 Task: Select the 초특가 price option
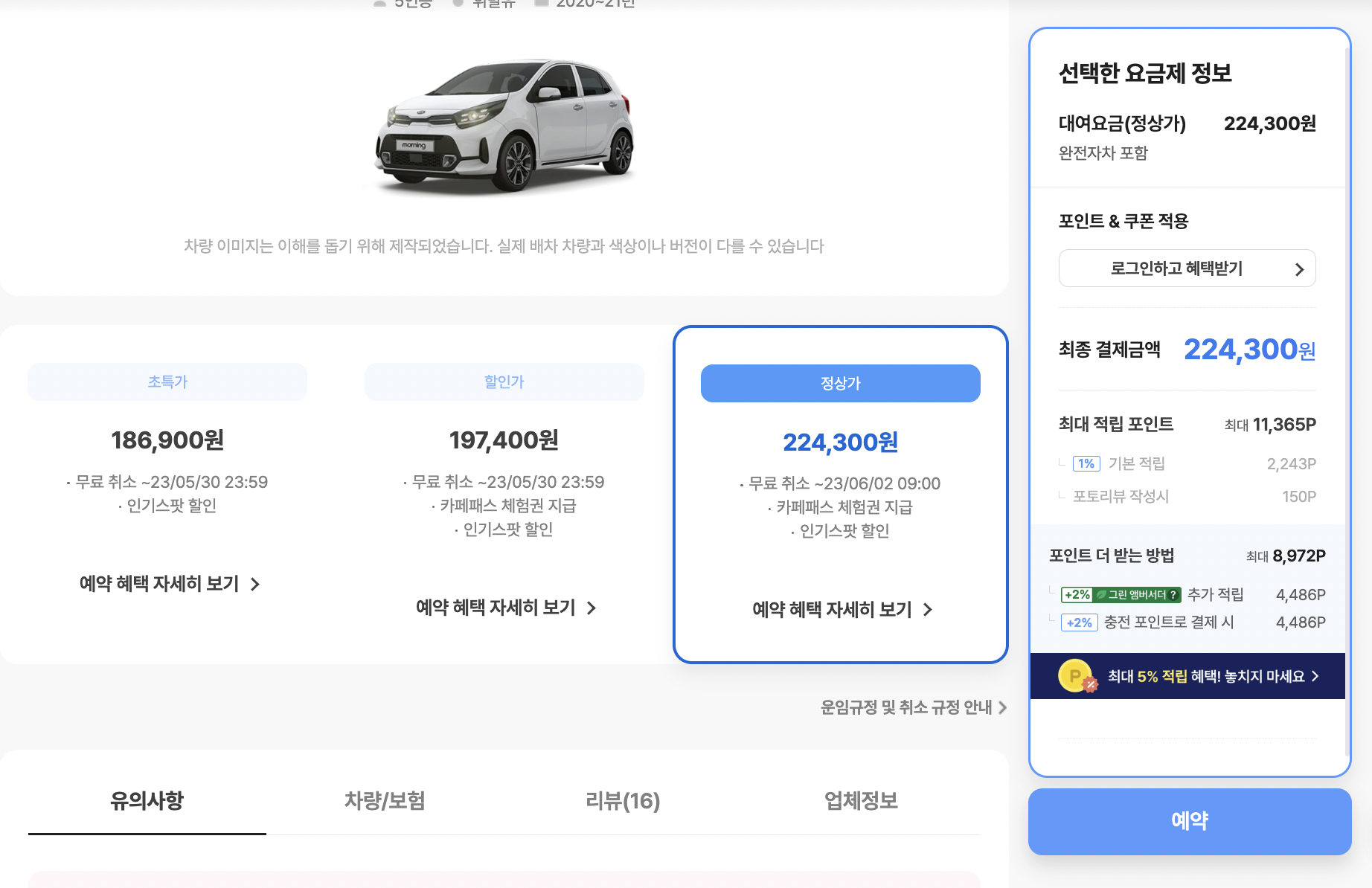pyautogui.click(x=167, y=382)
